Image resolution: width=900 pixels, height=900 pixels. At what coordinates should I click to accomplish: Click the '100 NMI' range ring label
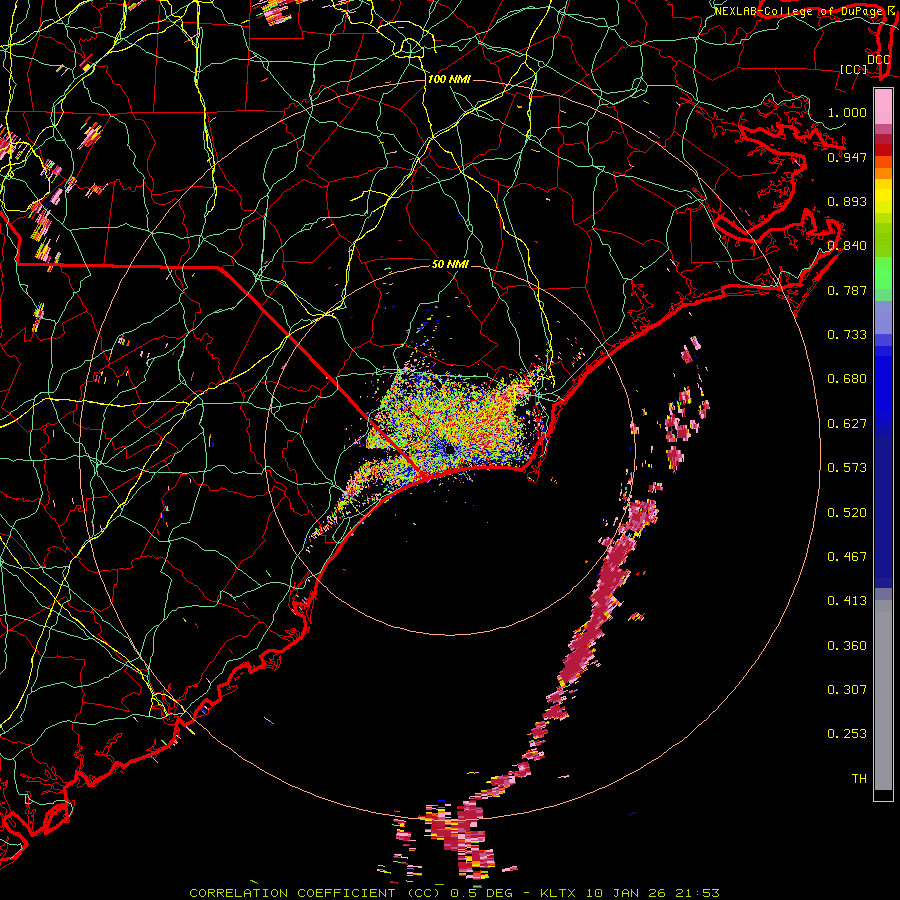tap(449, 79)
